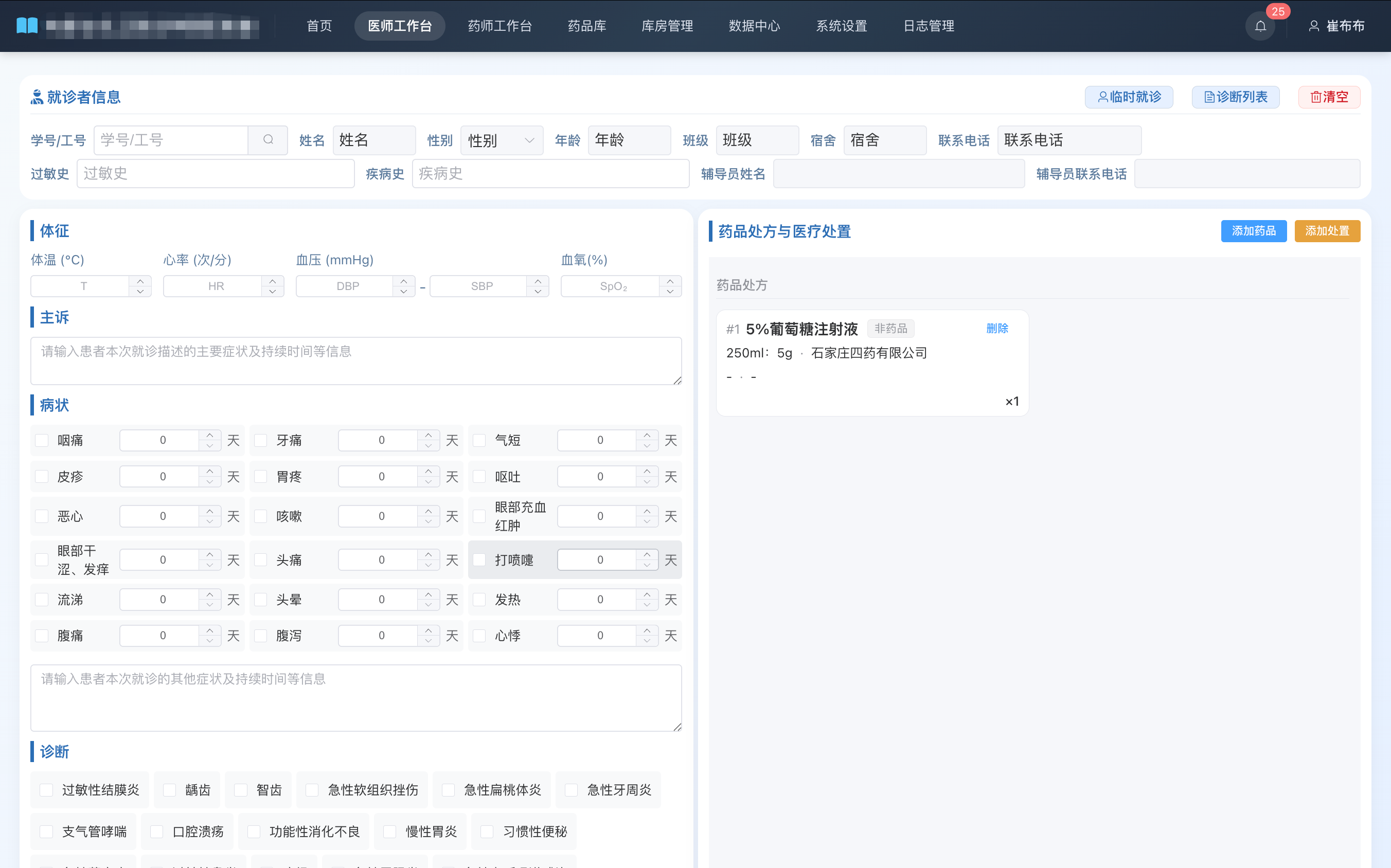Check the 急性扁桃体炎 diagnosis checkbox

coord(449,790)
